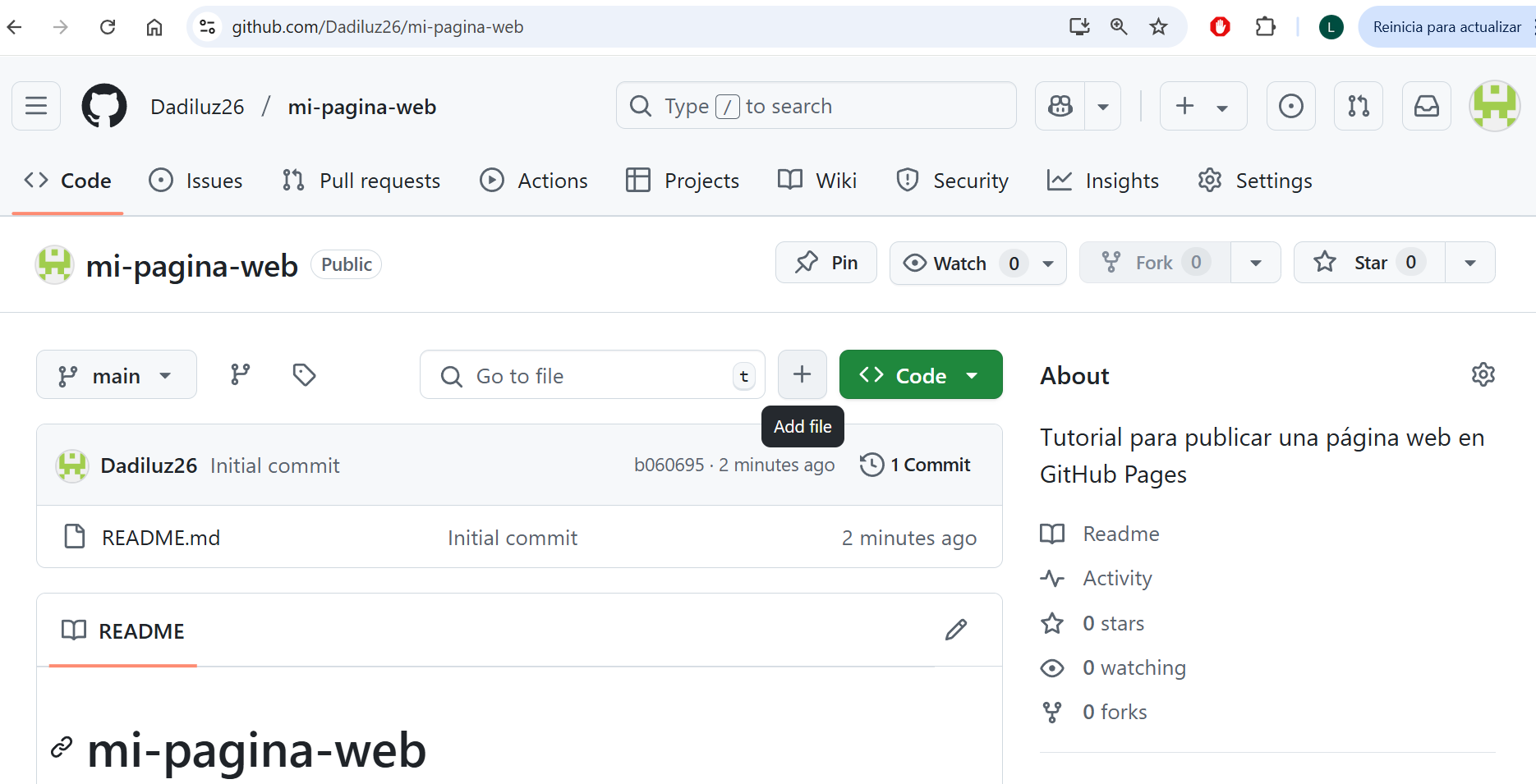1536x784 pixels.
Task: Expand the Fork options dropdown arrow
Action: [1256, 263]
